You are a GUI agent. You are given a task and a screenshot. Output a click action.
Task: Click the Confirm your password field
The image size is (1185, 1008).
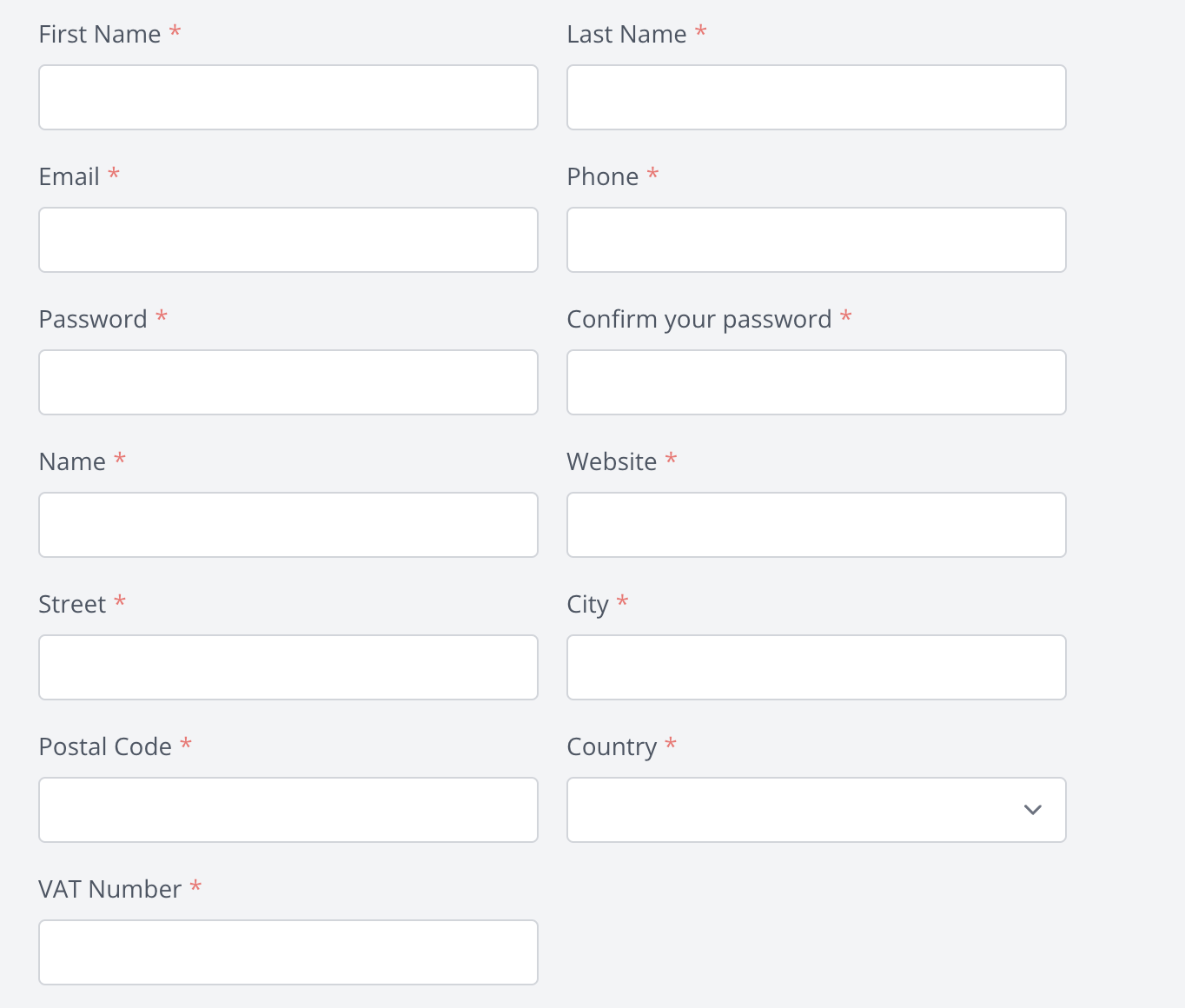pyautogui.click(x=816, y=381)
